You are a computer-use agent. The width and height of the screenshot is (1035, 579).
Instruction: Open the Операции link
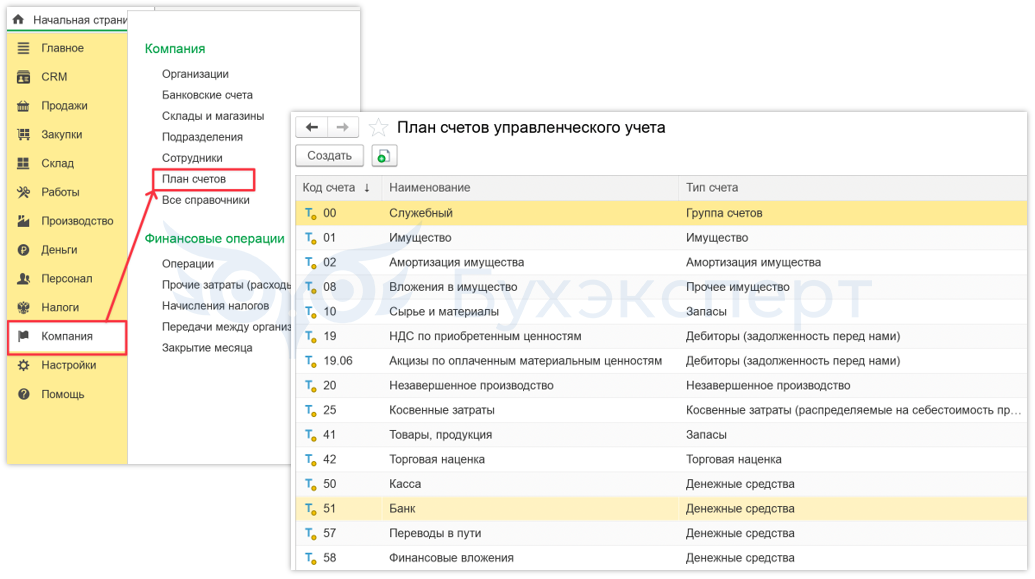187,263
